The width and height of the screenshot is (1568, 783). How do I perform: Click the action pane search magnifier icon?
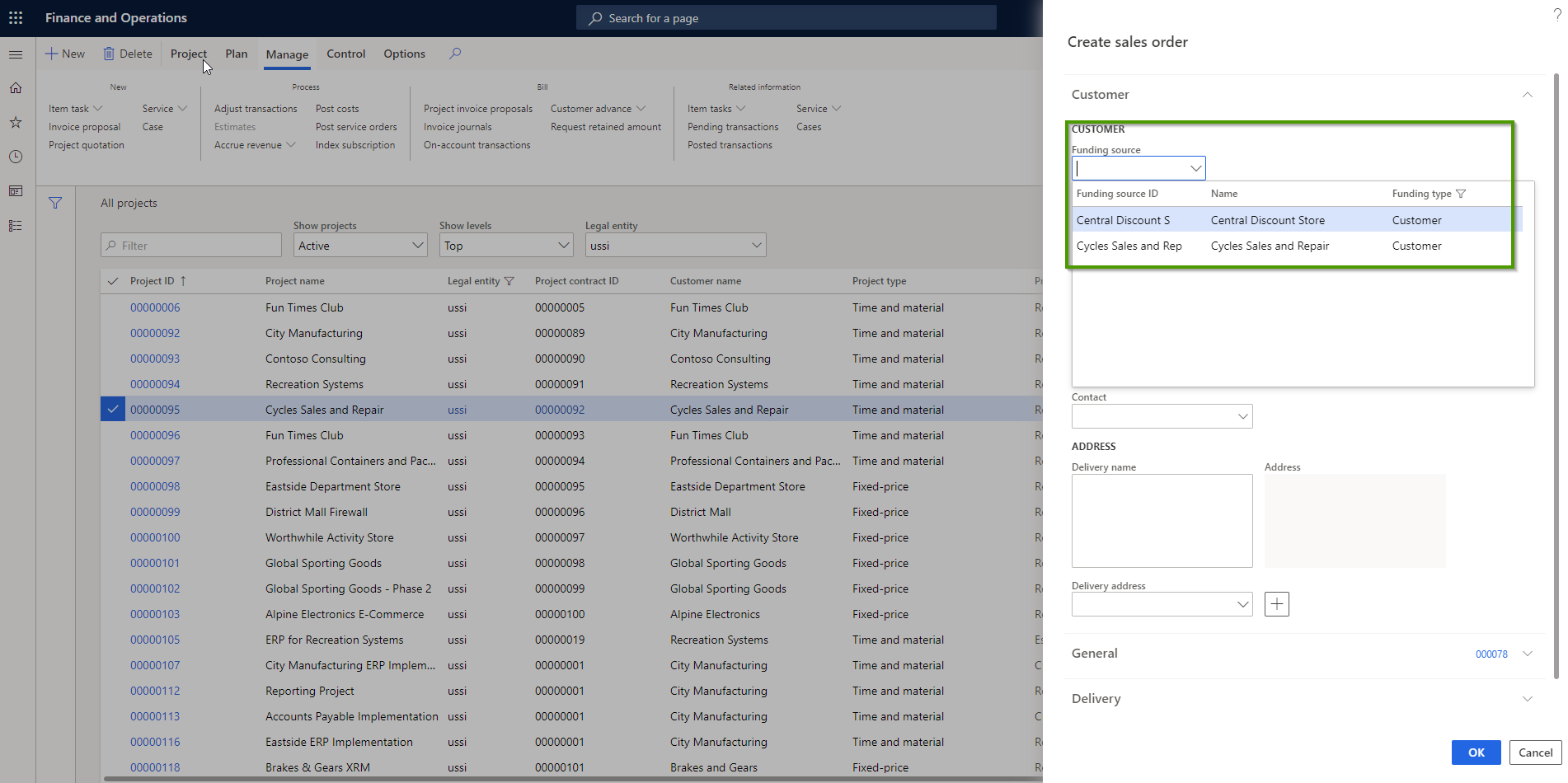click(x=454, y=53)
